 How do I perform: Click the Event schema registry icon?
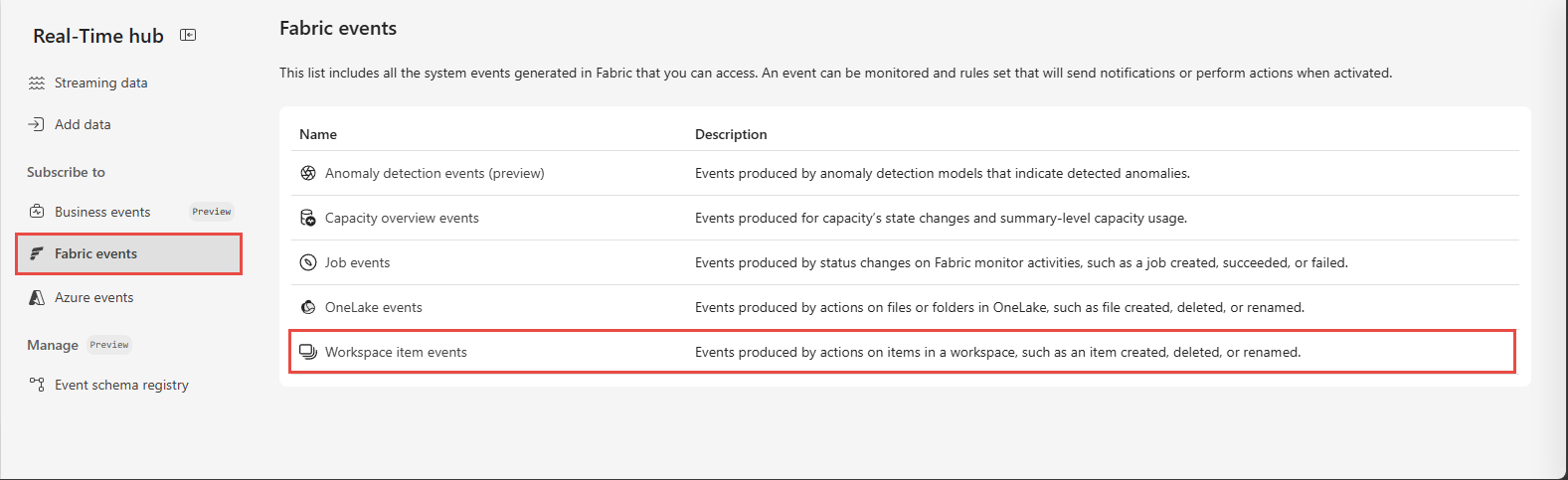(37, 385)
